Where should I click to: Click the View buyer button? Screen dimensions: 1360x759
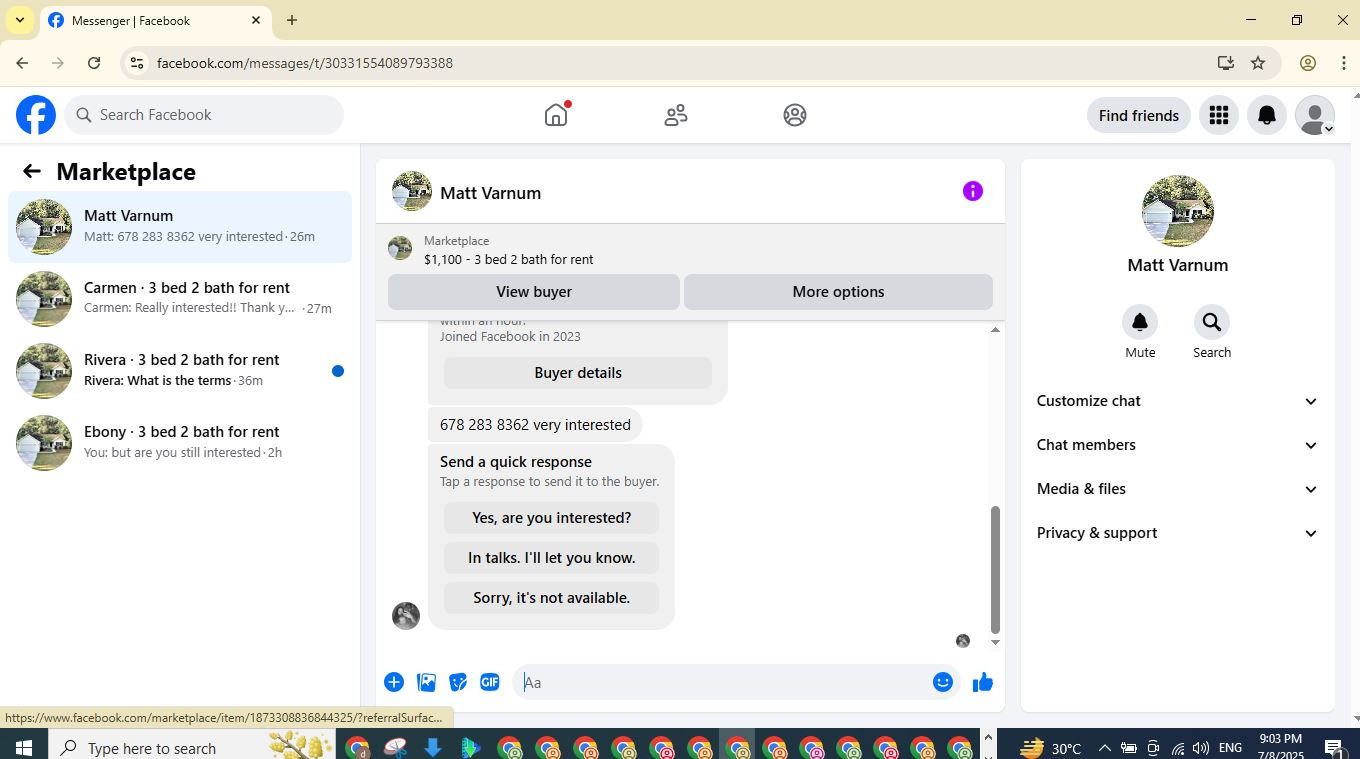click(534, 292)
